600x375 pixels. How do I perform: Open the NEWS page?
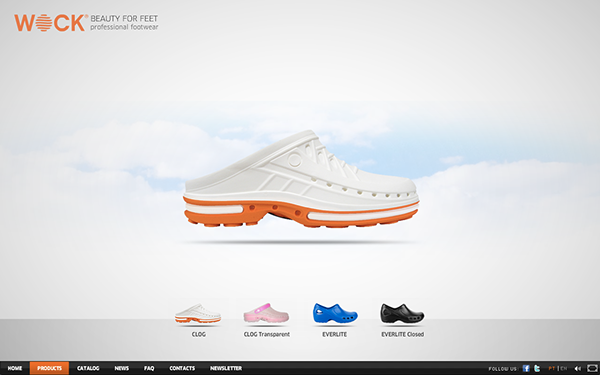(x=122, y=368)
